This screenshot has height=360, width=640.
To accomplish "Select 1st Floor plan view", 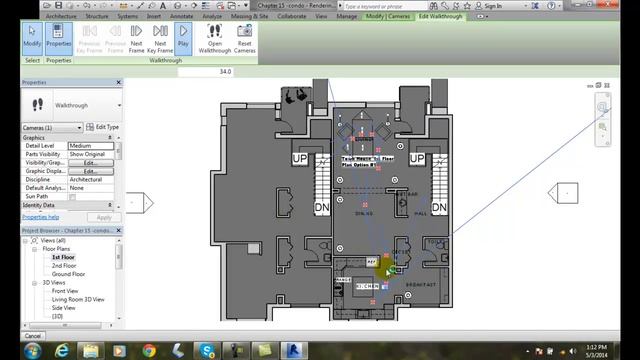I will (x=63, y=257).
